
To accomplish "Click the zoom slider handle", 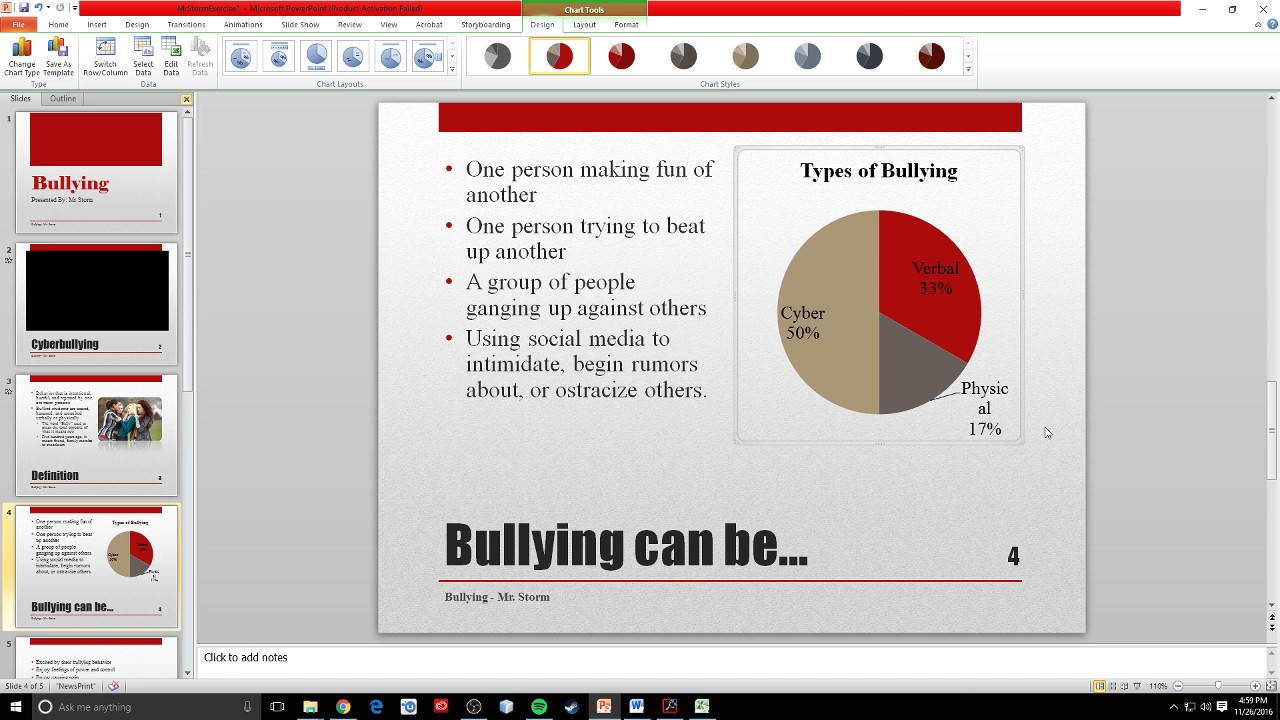I will 1217,686.
